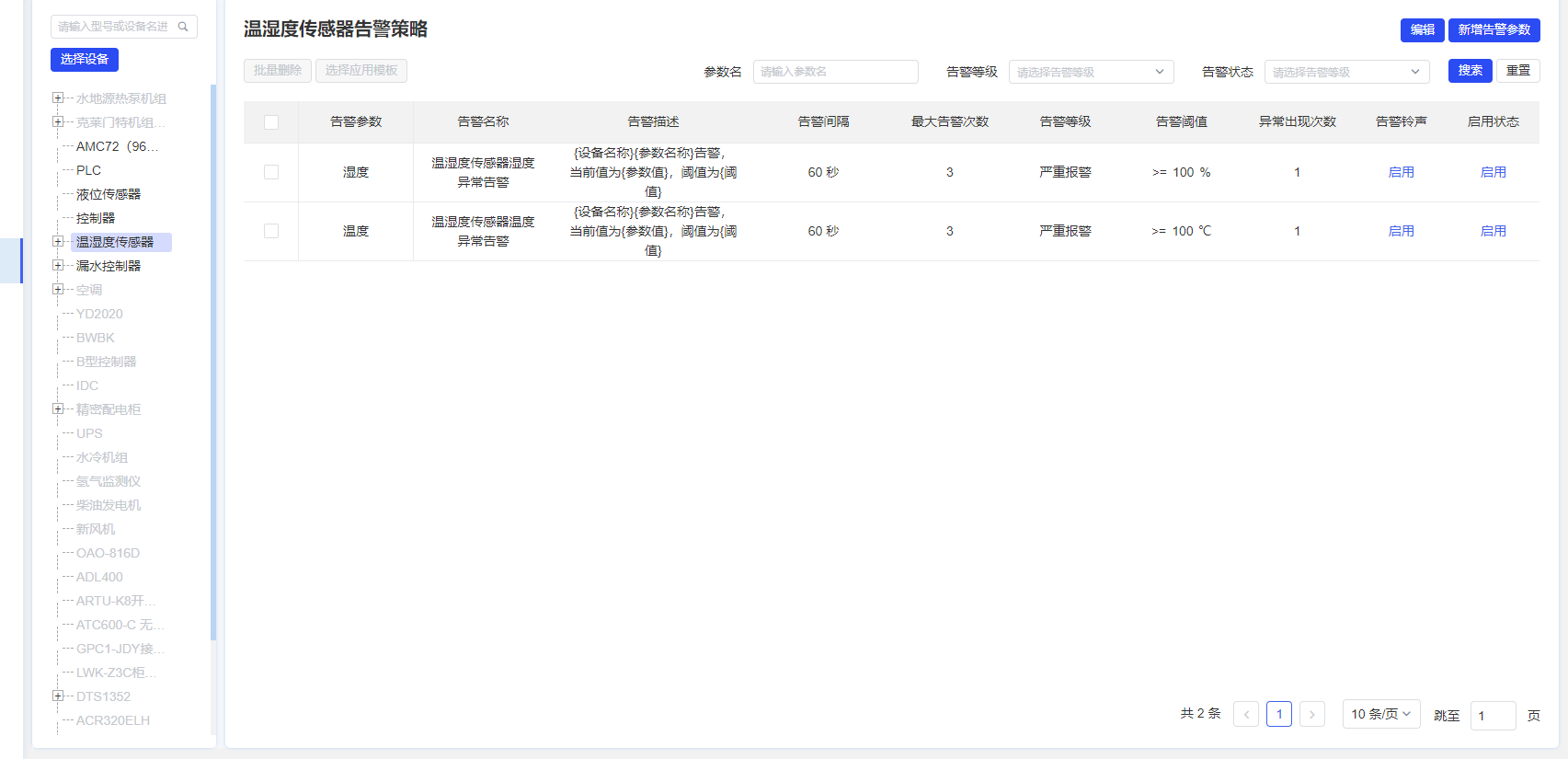Check the 温度 row checkbox

pyautogui.click(x=271, y=231)
